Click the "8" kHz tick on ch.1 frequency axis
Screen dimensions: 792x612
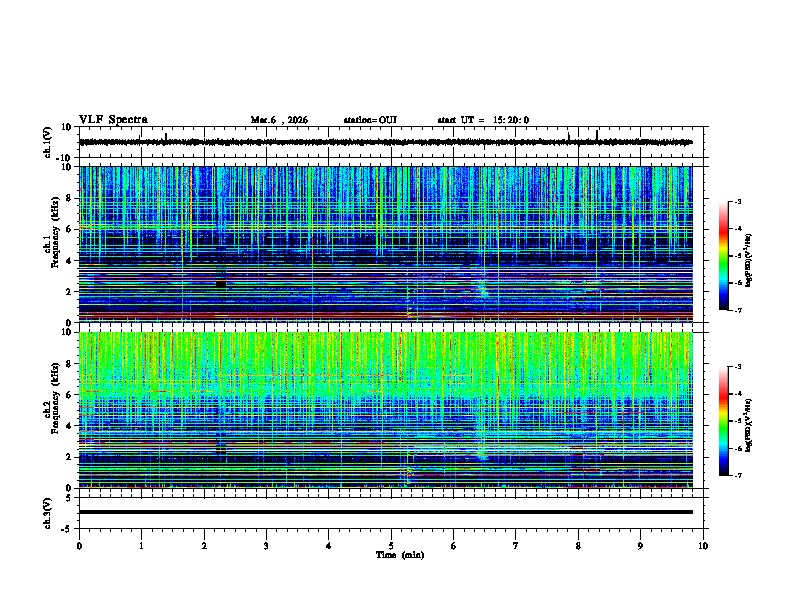coord(69,198)
